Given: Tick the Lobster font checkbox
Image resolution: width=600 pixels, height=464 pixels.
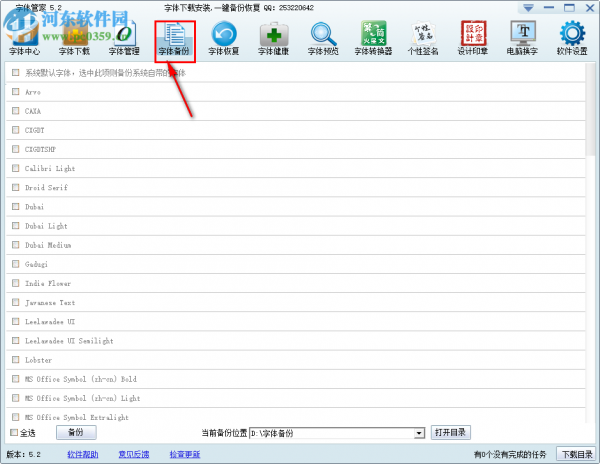Looking at the screenshot, I should (x=15, y=360).
